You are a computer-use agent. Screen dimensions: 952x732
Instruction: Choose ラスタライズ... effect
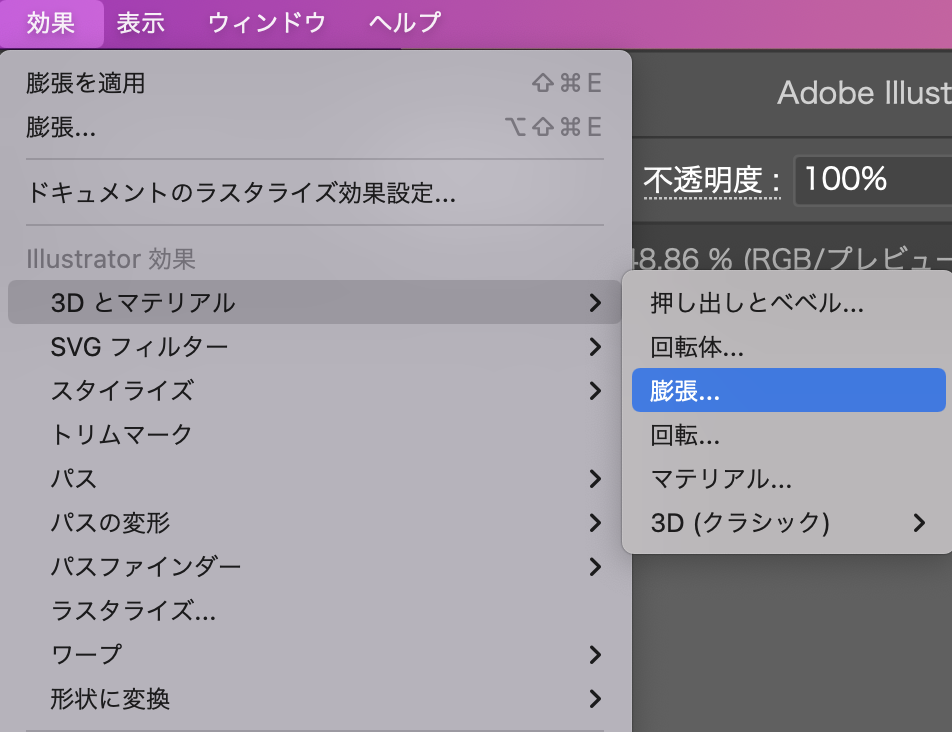tap(133, 610)
